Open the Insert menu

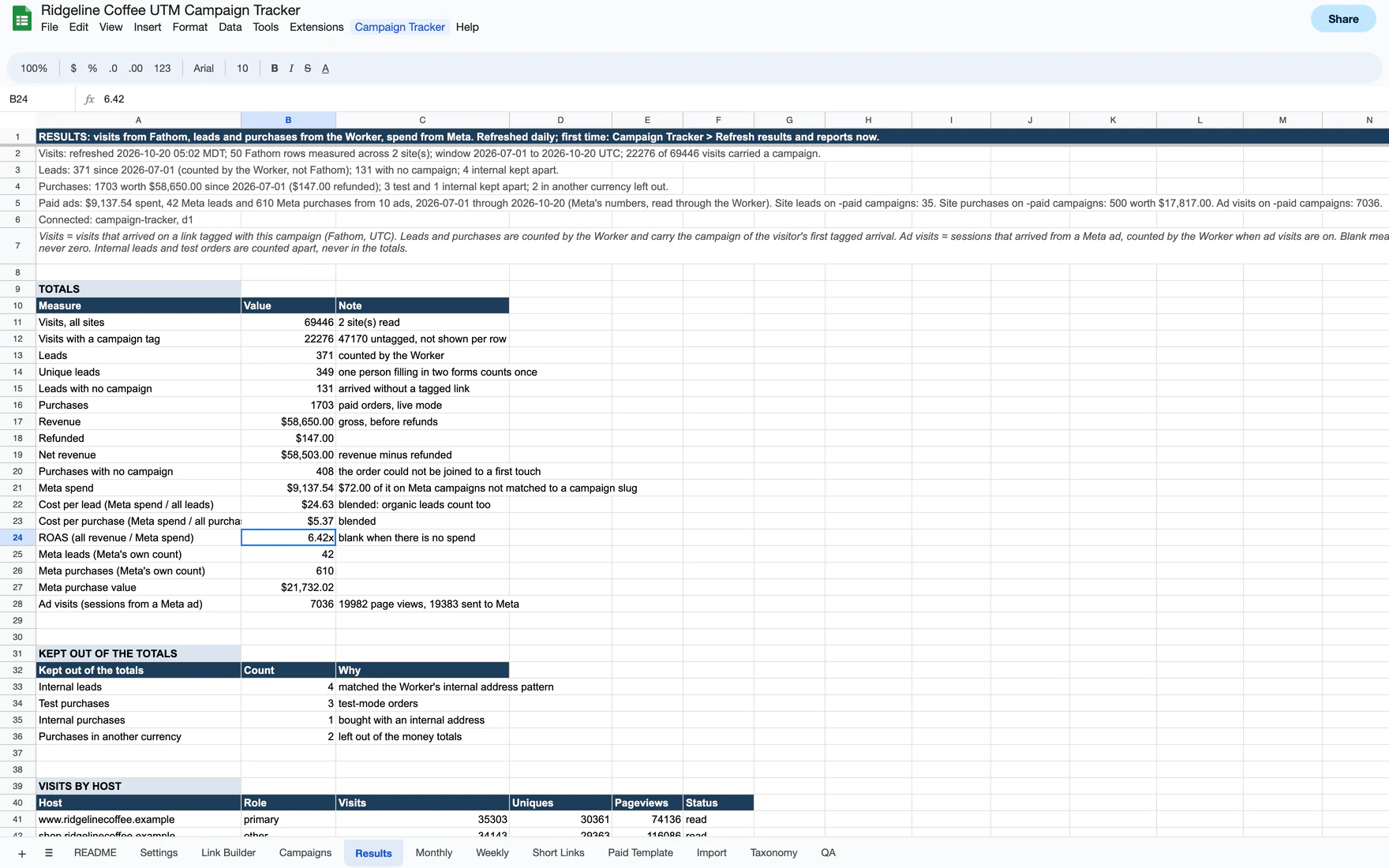click(x=148, y=27)
